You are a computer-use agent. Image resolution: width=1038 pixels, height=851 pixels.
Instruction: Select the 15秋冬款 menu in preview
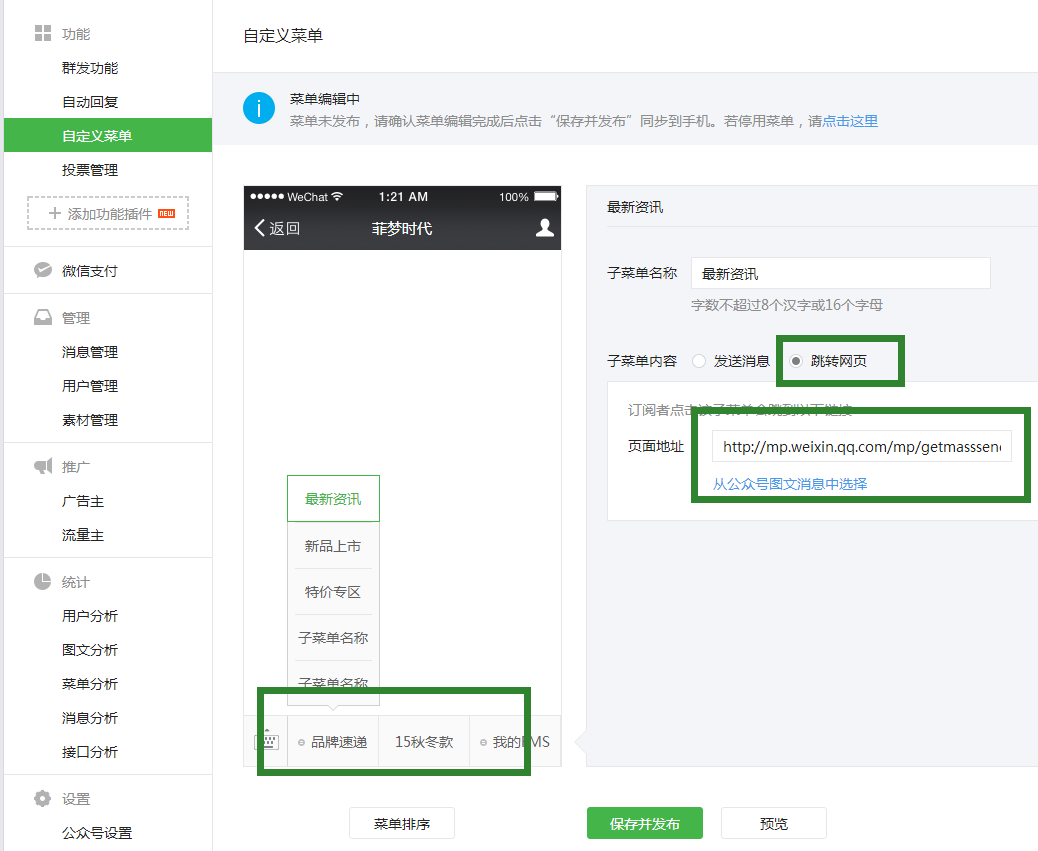click(424, 742)
